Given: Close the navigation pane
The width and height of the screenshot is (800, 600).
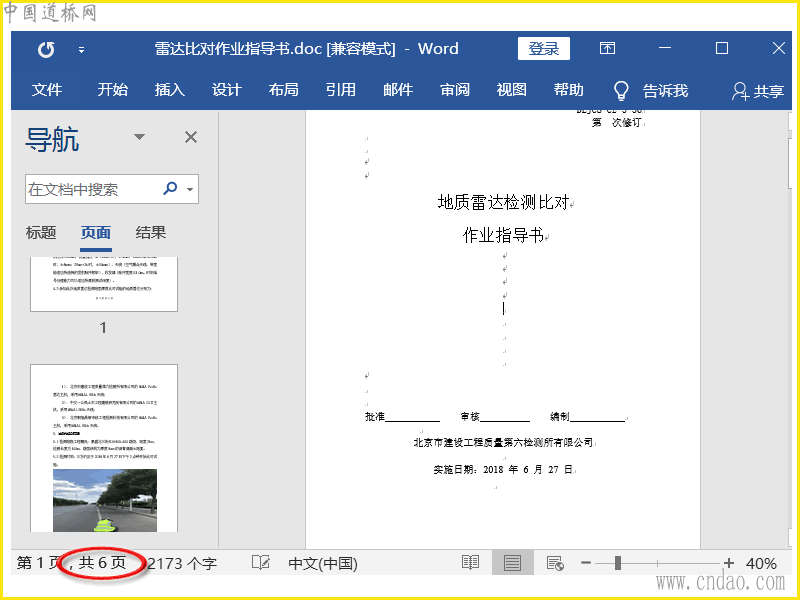Looking at the screenshot, I should pos(190,137).
